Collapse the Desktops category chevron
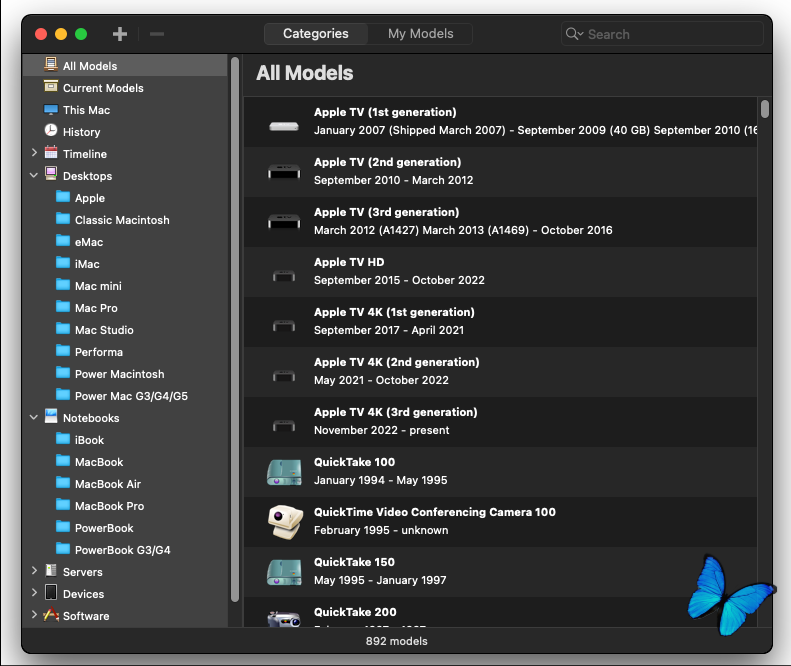This screenshot has width=791, height=666. point(34,175)
